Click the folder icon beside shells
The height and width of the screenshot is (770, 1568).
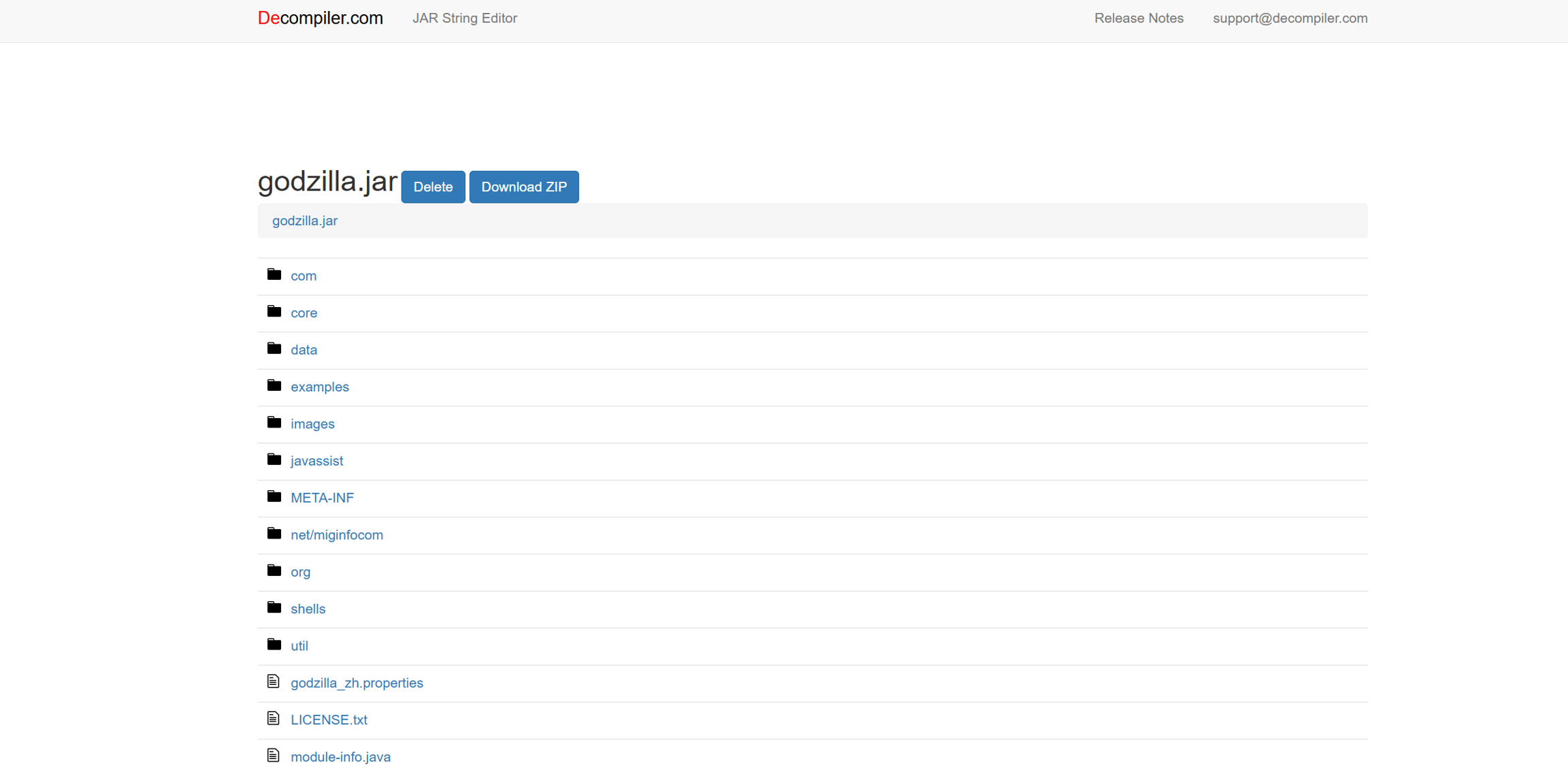[x=274, y=607]
